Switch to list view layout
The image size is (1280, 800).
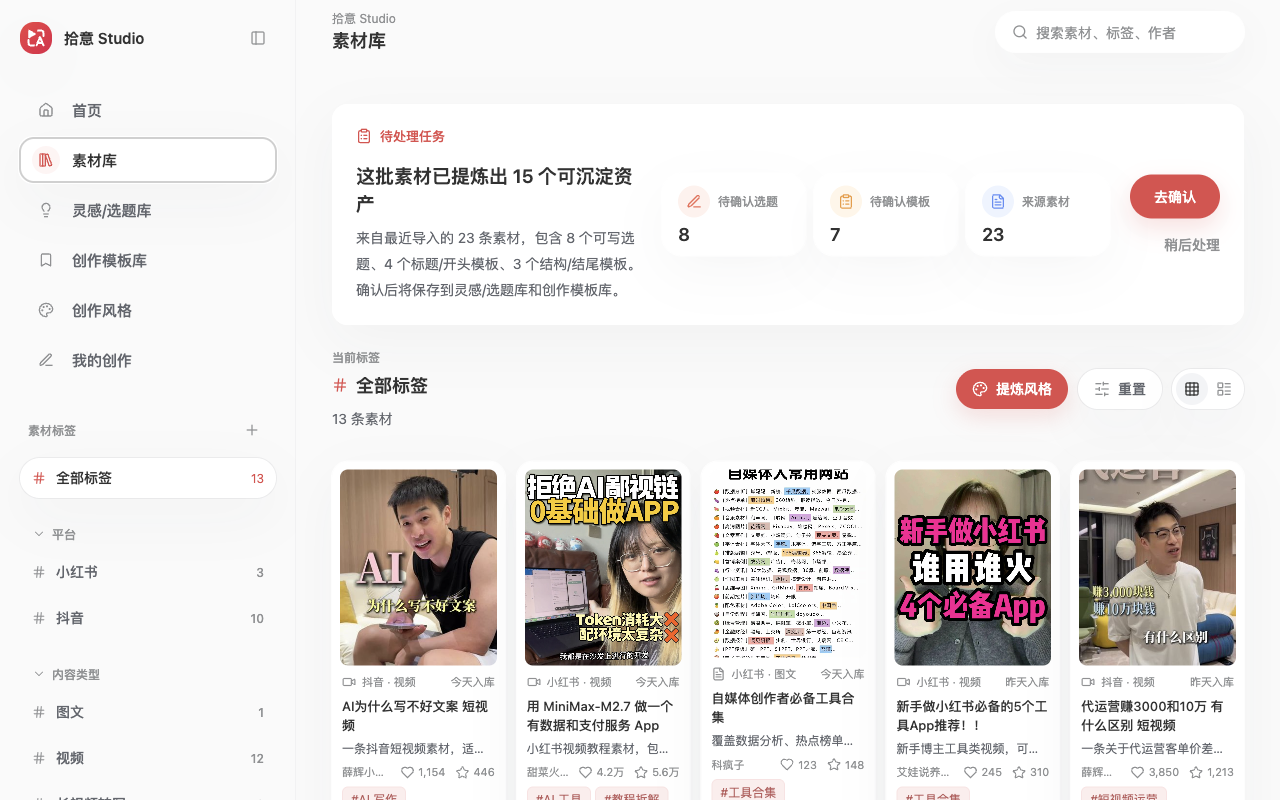click(x=1224, y=389)
